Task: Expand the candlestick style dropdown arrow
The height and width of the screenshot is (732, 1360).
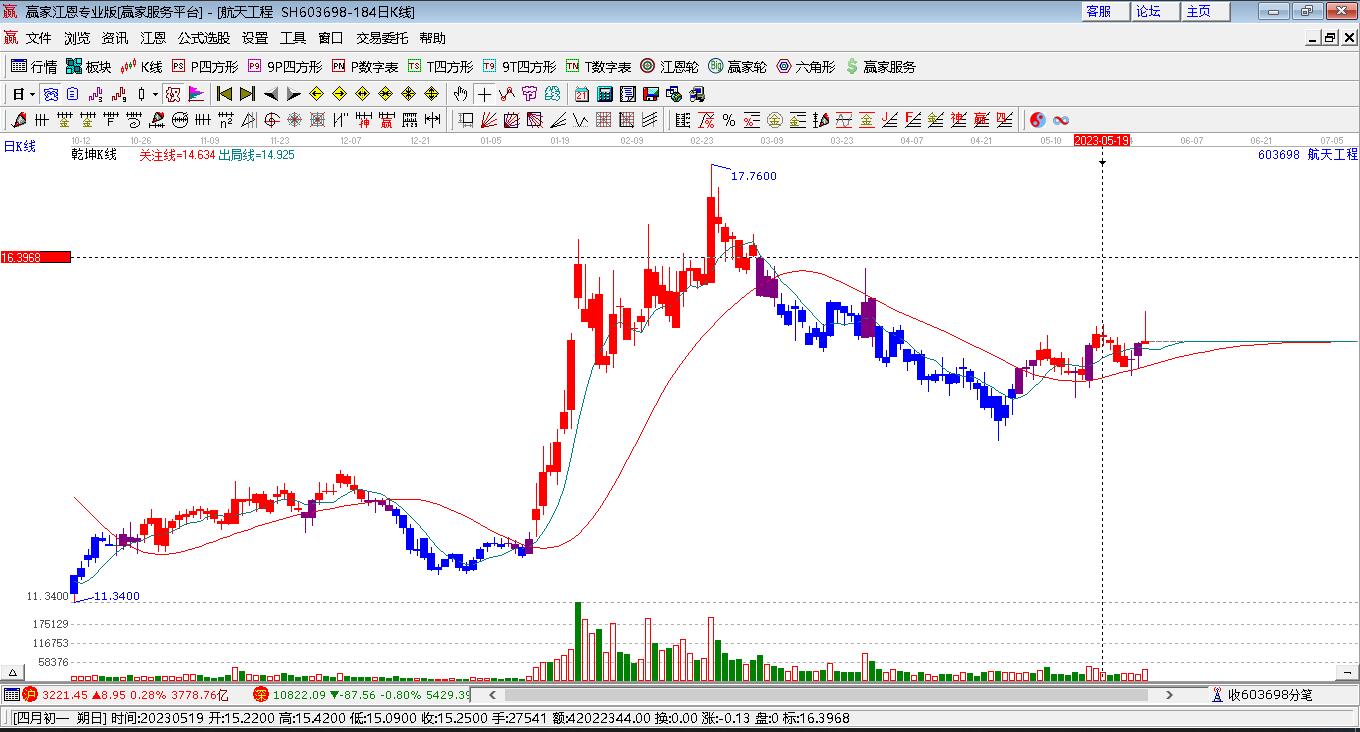Action: coord(155,94)
